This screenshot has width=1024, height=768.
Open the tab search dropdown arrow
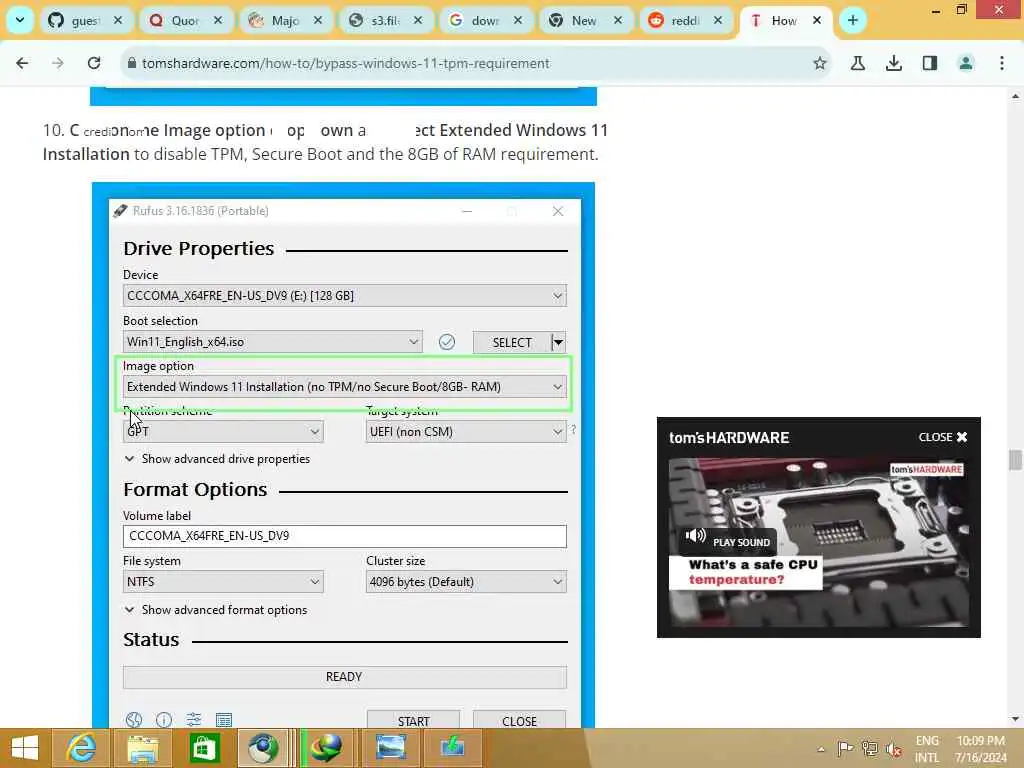[20, 20]
